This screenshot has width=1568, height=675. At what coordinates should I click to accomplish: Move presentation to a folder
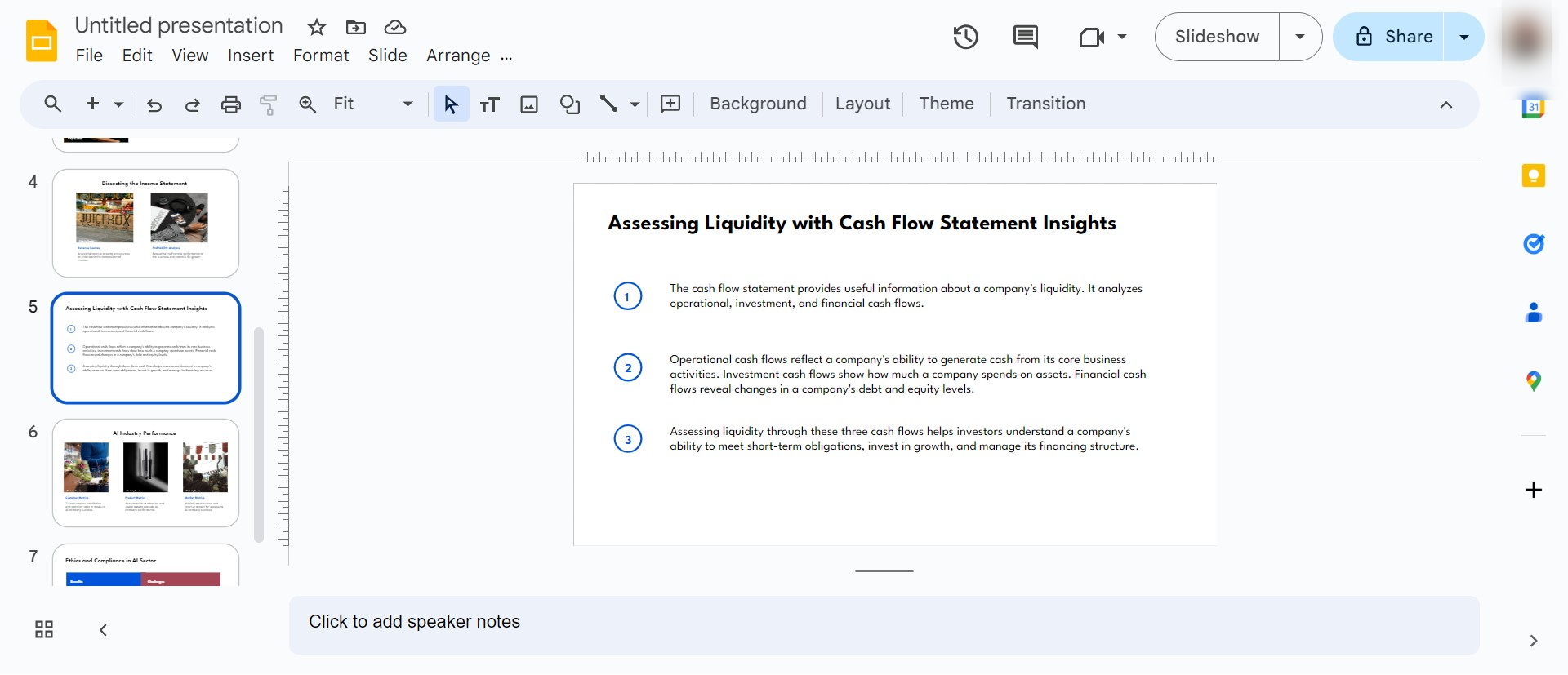pos(356,28)
